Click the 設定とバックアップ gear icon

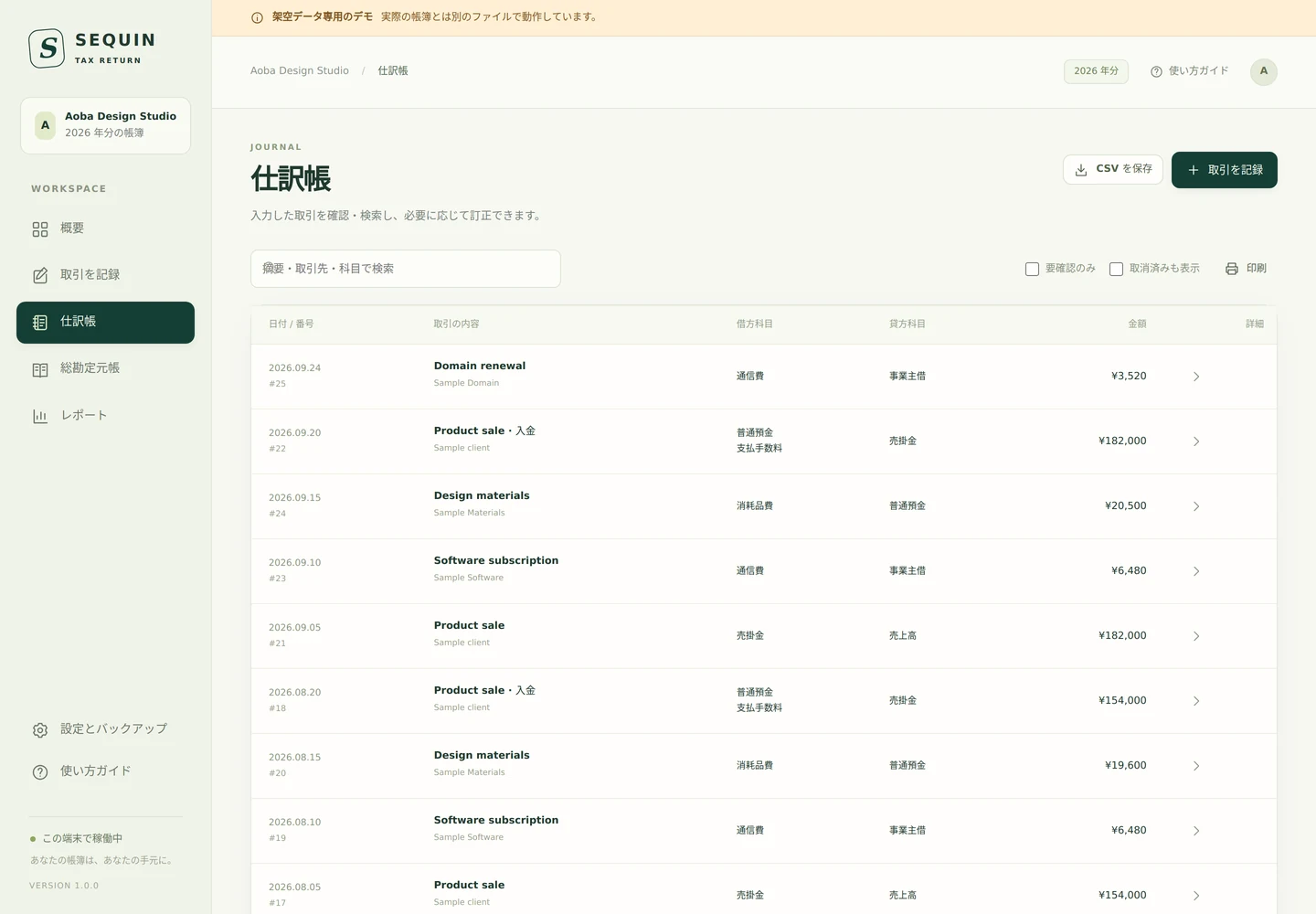(40, 730)
